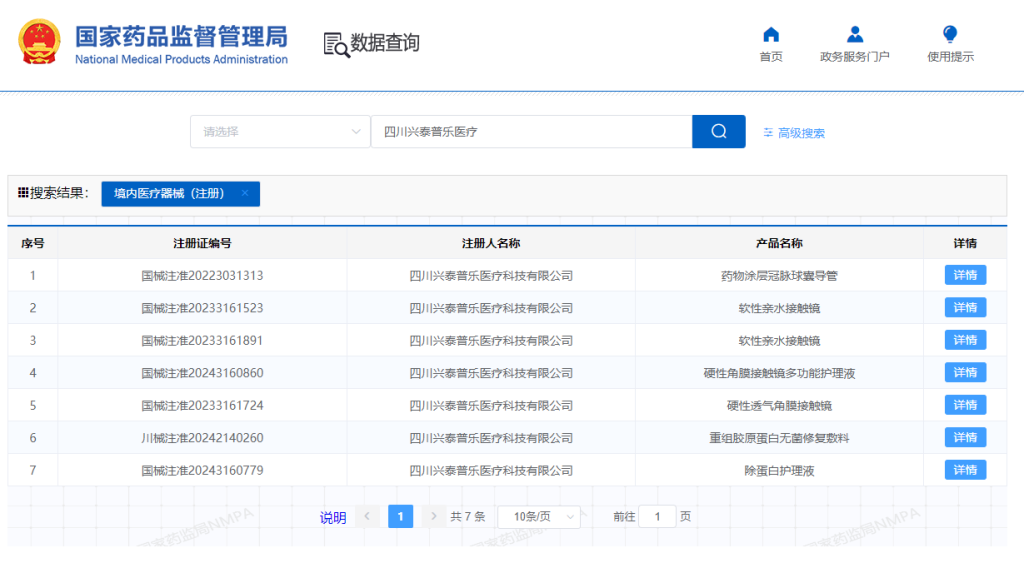Image resolution: width=1024 pixels, height=563 pixels.
Task: Click the blue magnifier search button
Action: click(x=718, y=131)
